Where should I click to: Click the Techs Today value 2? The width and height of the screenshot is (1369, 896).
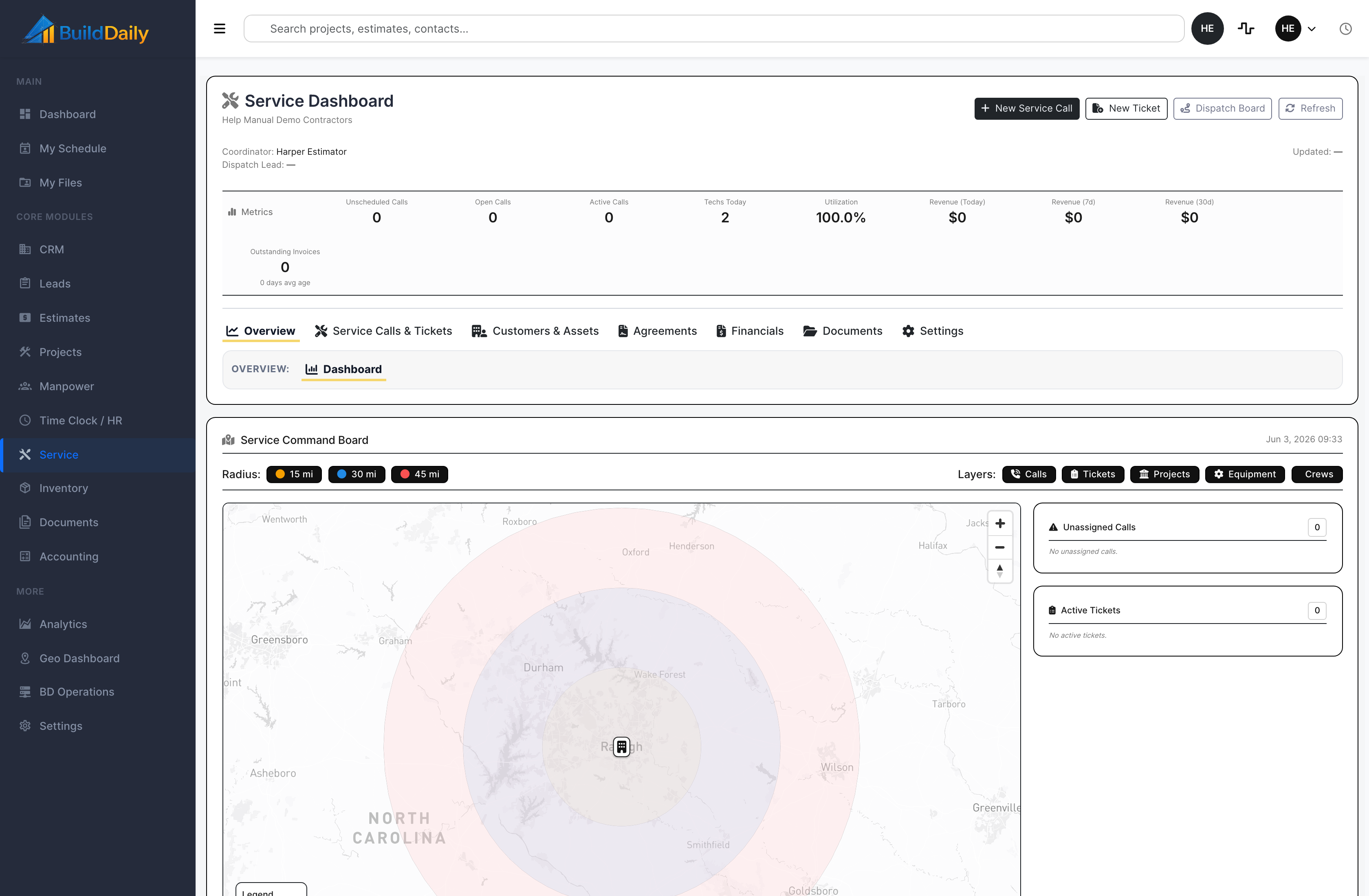coord(725,217)
